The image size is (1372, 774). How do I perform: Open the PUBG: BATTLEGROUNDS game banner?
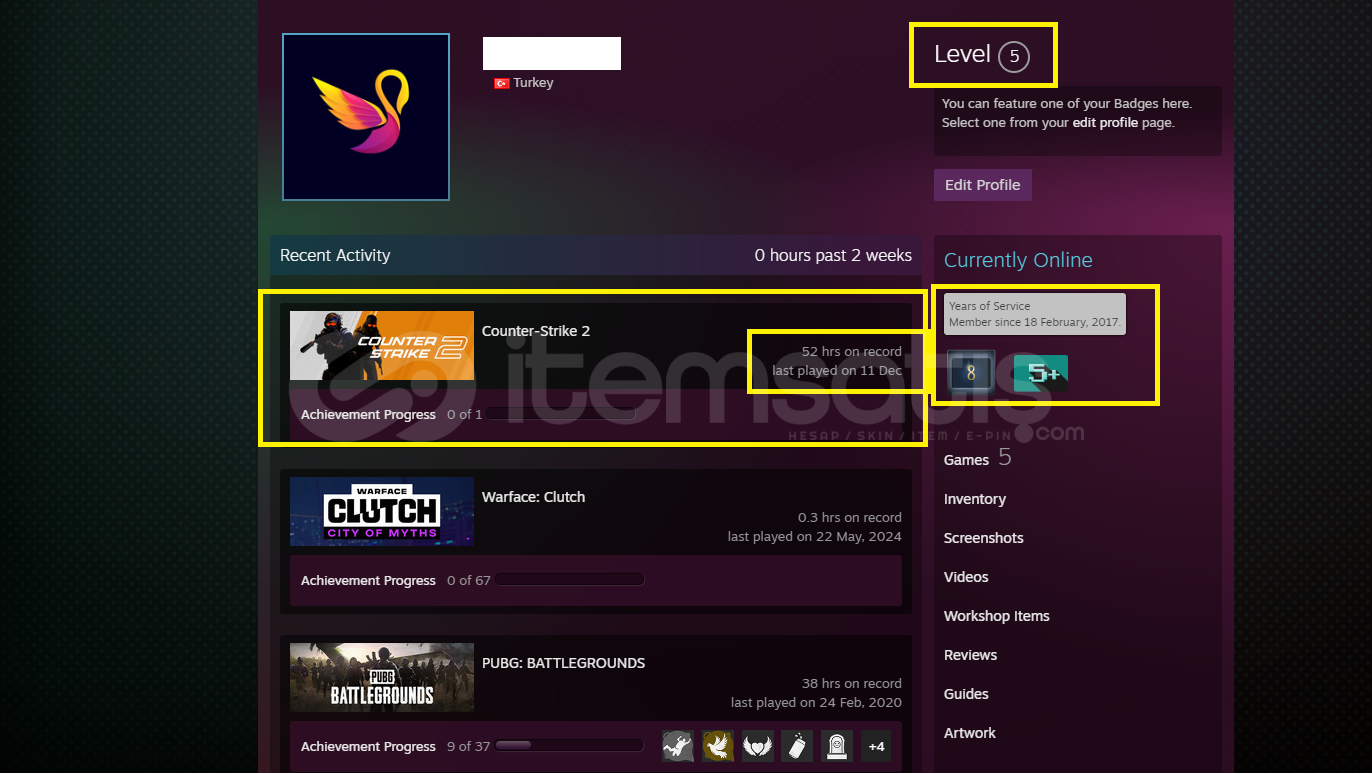click(382, 677)
